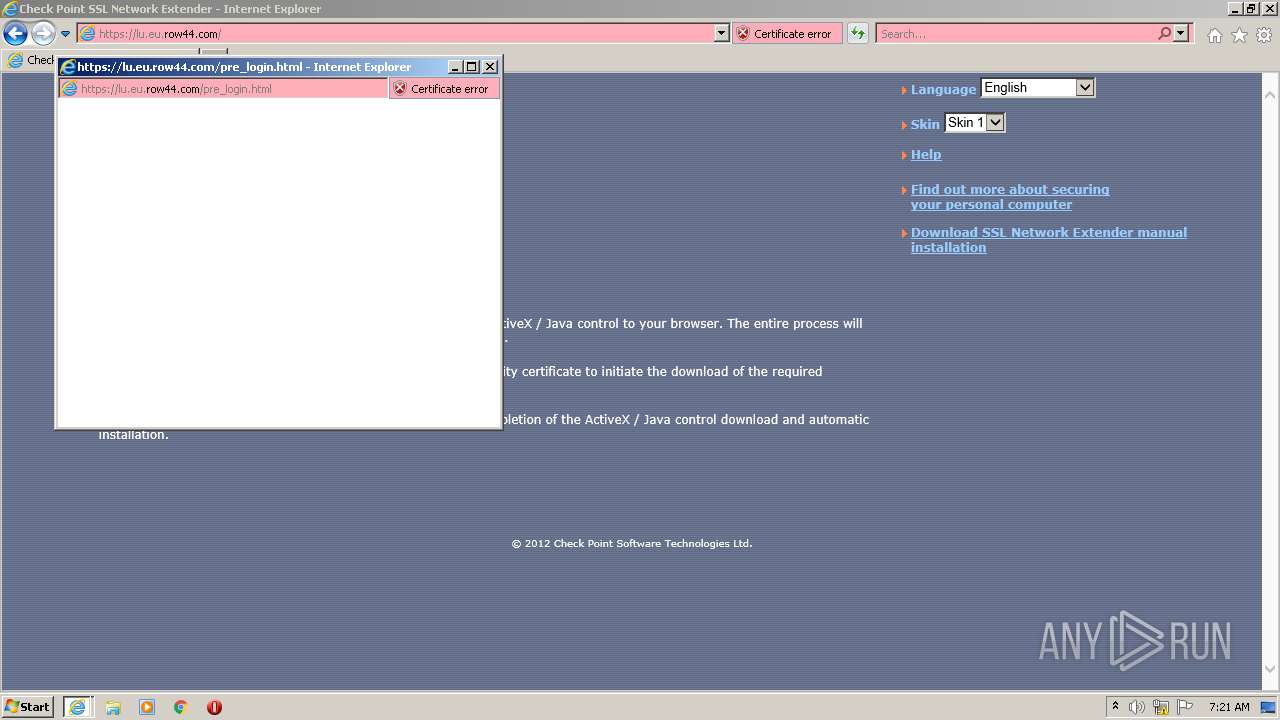The height and width of the screenshot is (720, 1280).
Task: Click the copyright Check Point Software text
Action: 632,544
